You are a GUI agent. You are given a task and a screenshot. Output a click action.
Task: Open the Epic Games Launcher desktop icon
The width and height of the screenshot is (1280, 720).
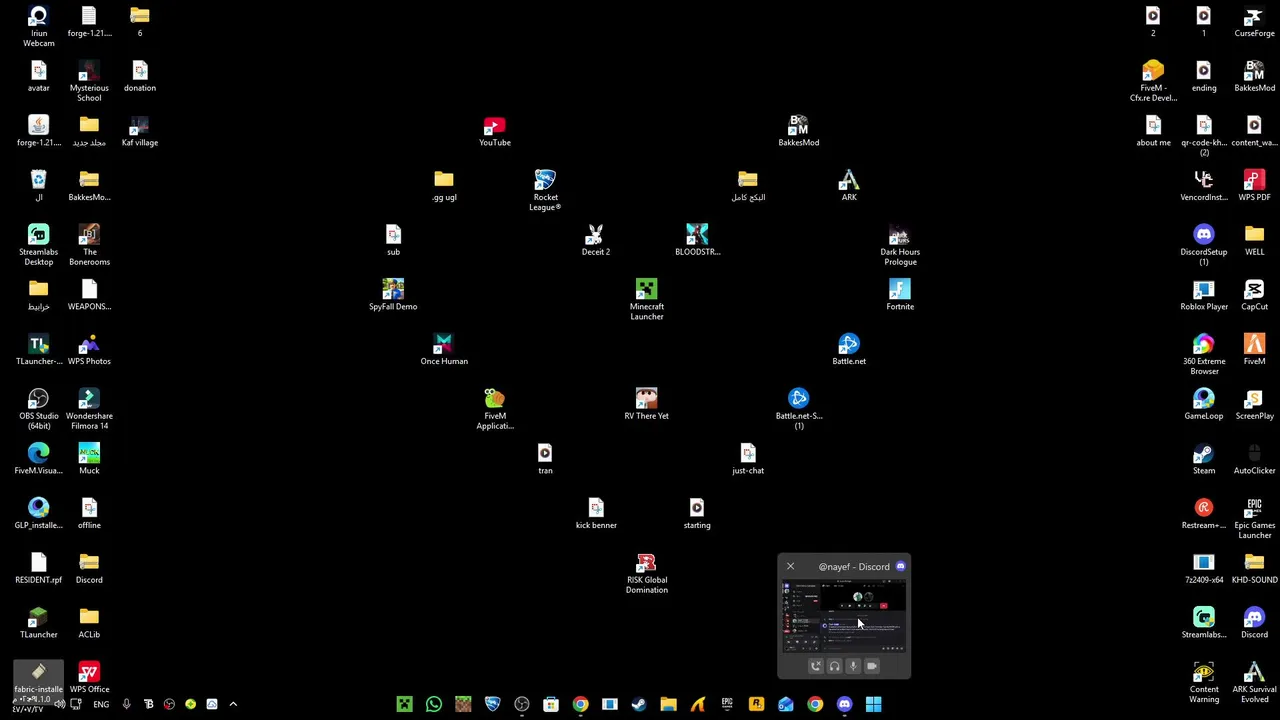coord(1254,518)
